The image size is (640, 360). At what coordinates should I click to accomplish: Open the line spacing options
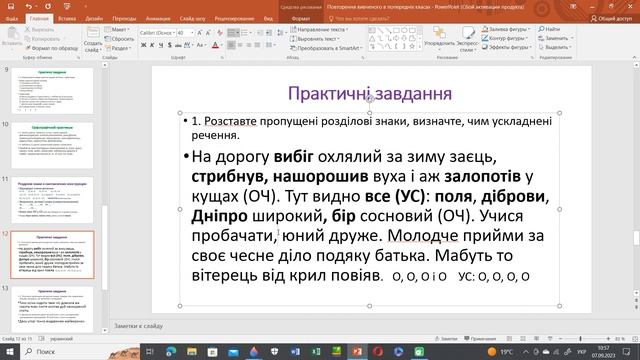pyautogui.click(x=281, y=33)
